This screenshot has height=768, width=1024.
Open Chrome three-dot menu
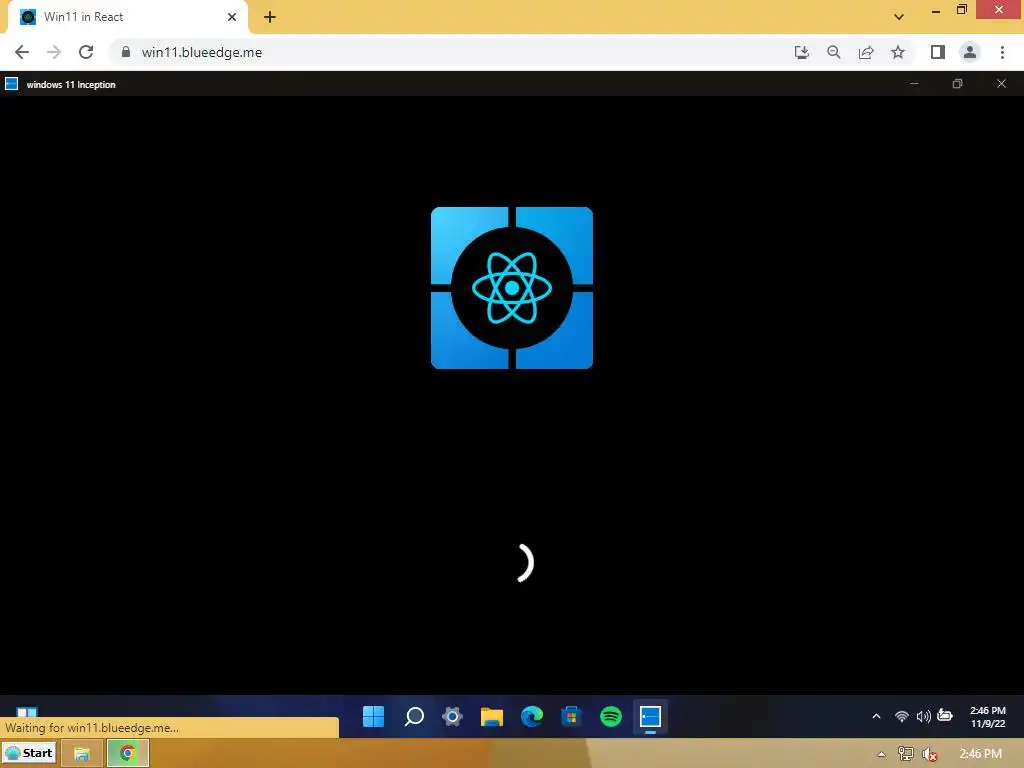(x=1002, y=52)
